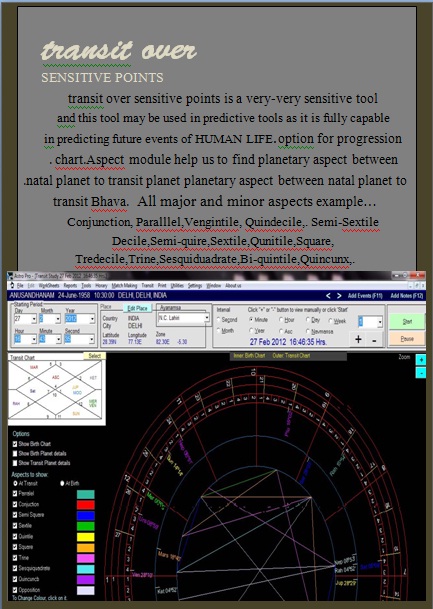Uncheck the Trine aspect
Viewport: 433px width, 609px height.
[15, 558]
